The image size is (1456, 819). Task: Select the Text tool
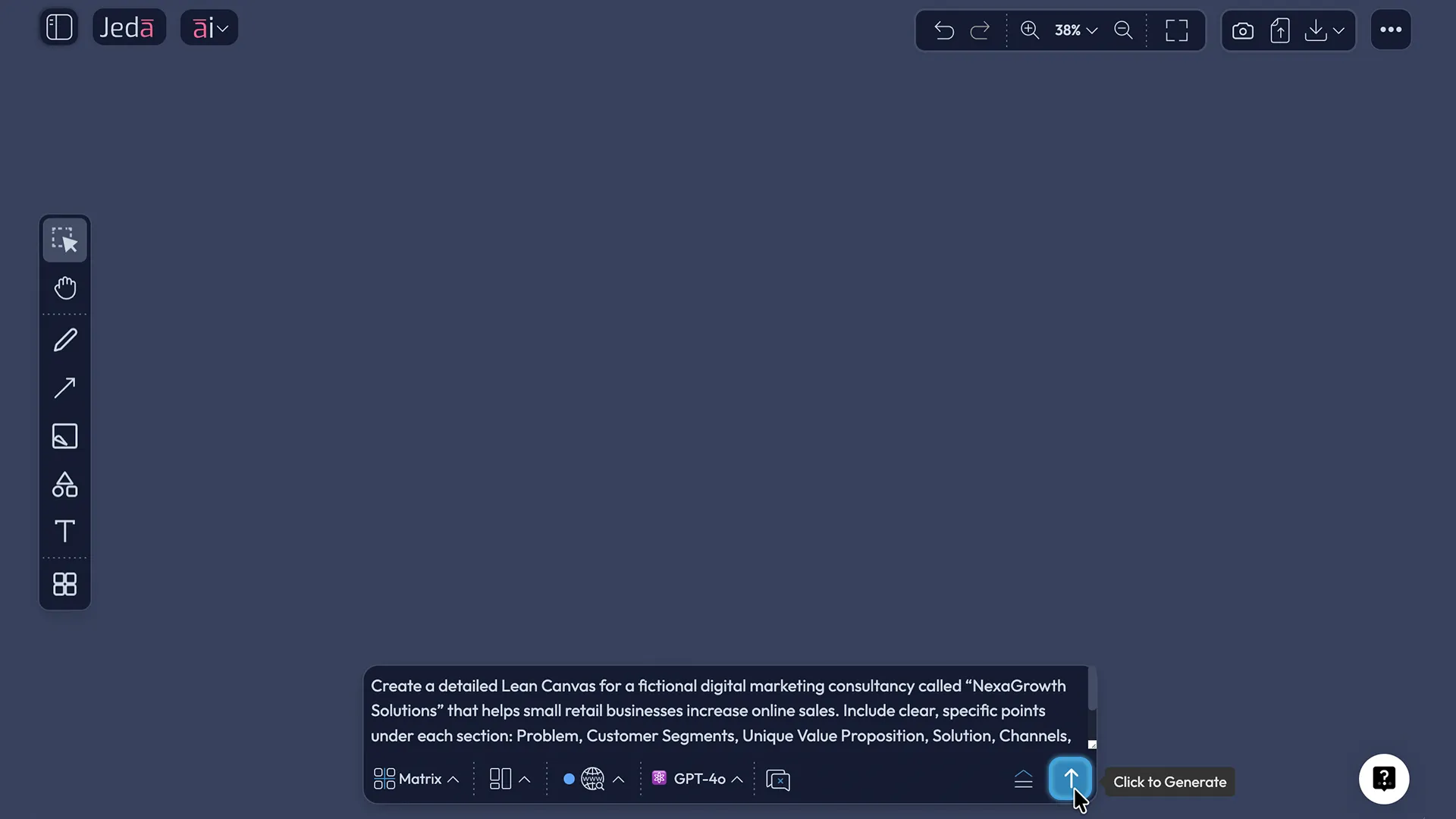click(x=65, y=531)
